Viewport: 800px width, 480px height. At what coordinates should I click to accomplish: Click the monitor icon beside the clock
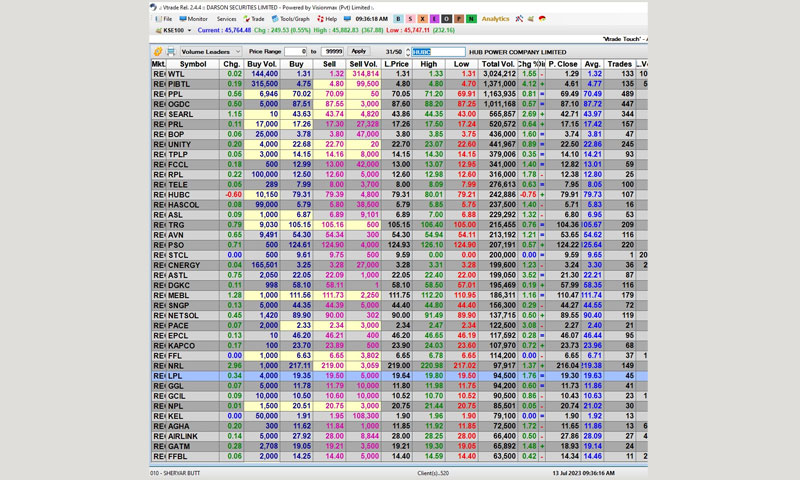coord(347,19)
